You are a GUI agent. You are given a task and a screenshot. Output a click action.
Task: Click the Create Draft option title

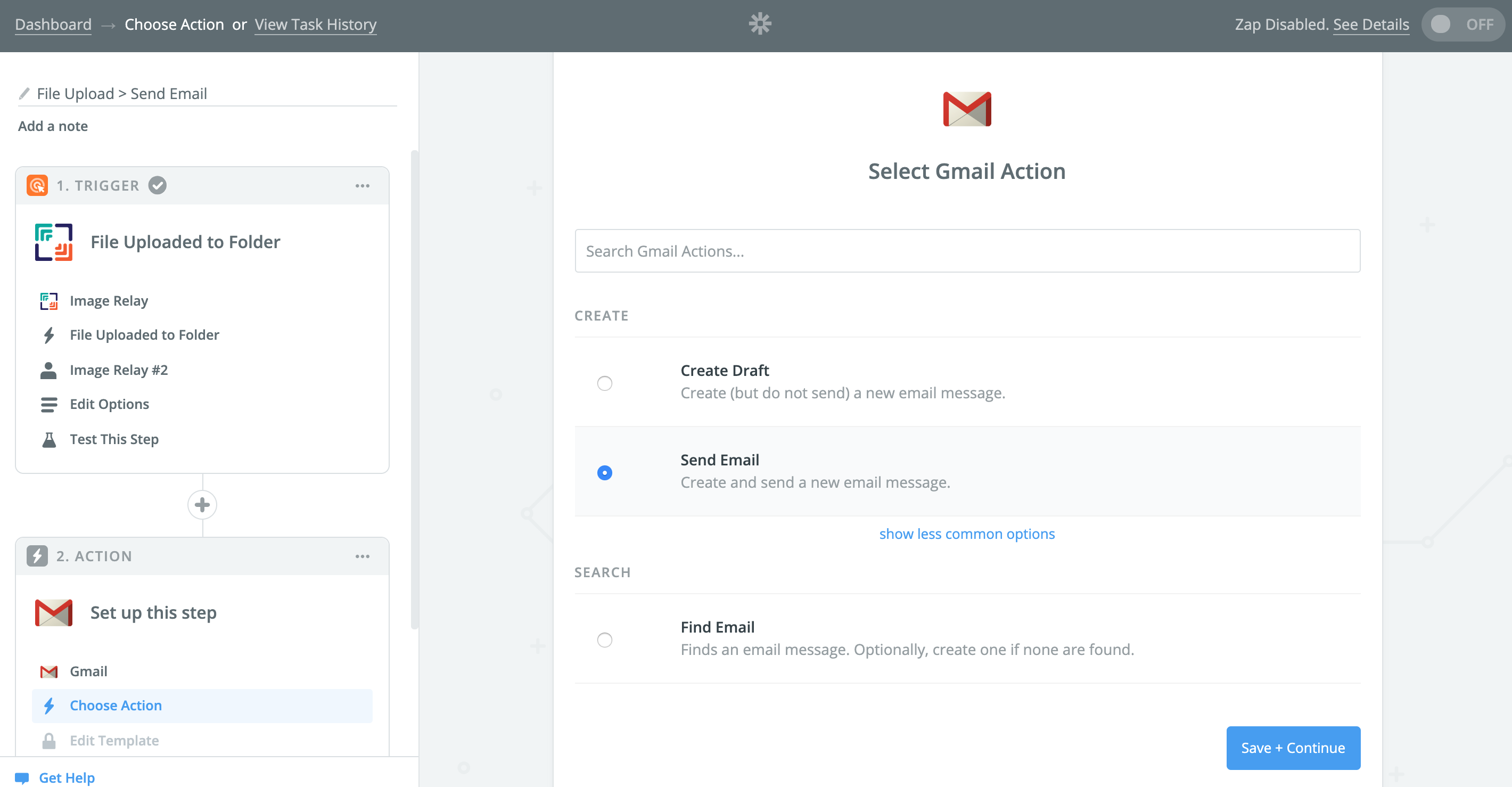(724, 371)
